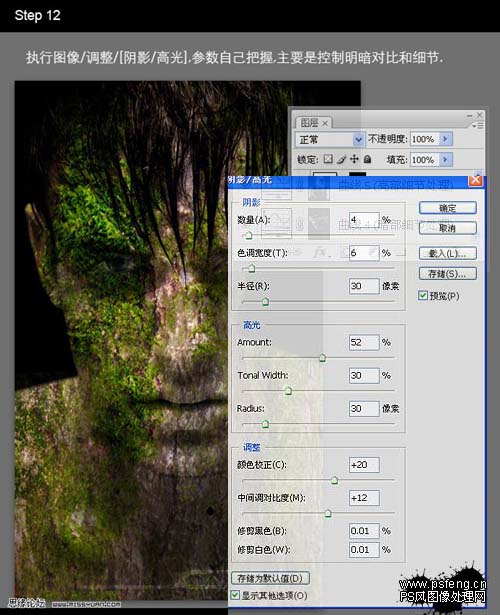Open the 正常 blend mode dropdown
This screenshot has height=615, width=500.
(329, 139)
